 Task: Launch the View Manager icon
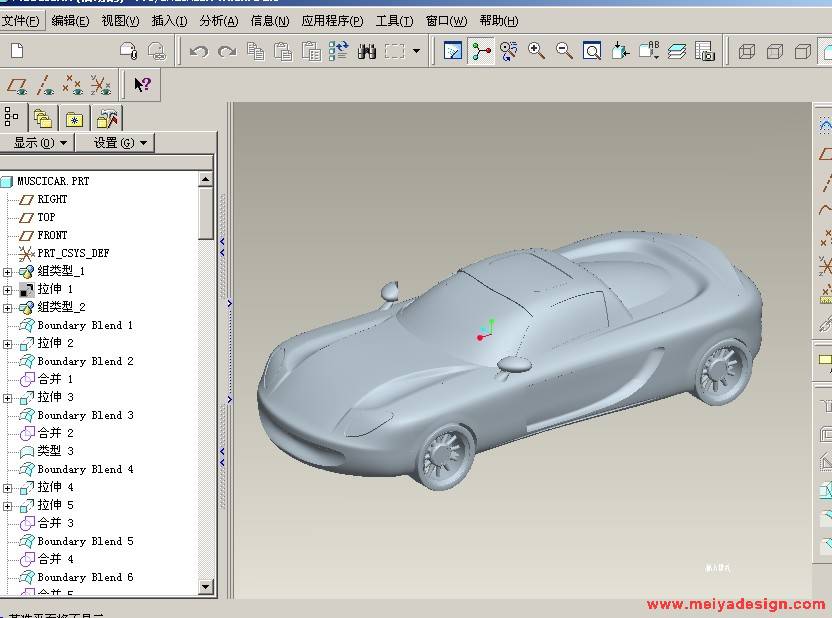(705, 51)
